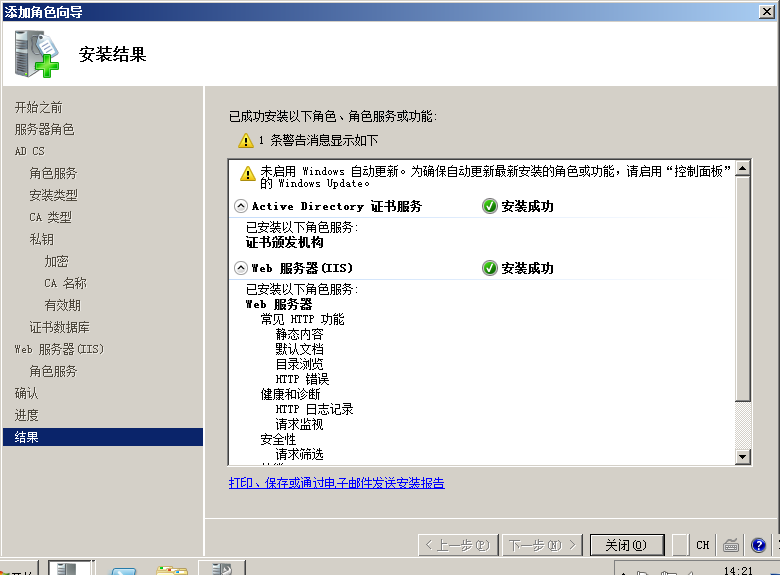780x575 pixels.
Task: Select 私钥 step in sidebar
Action: [x=41, y=239]
